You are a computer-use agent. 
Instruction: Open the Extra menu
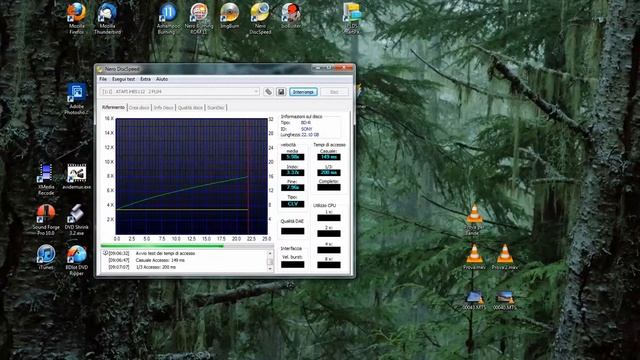[x=145, y=79]
